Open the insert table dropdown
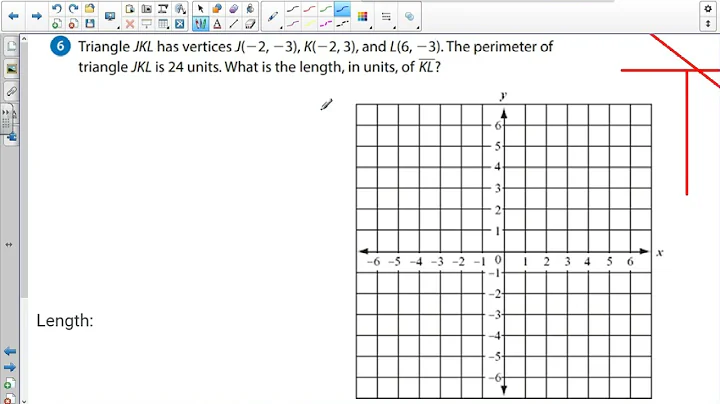Image resolution: width=720 pixels, height=404 pixels. (x=163, y=23)
